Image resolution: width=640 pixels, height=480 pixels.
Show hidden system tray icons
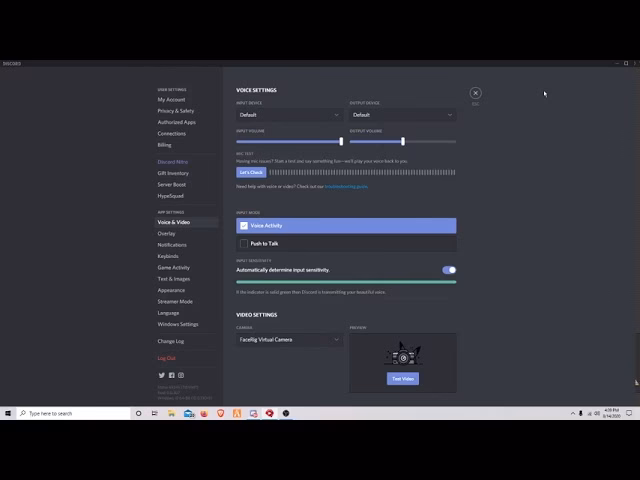point(573,413)
